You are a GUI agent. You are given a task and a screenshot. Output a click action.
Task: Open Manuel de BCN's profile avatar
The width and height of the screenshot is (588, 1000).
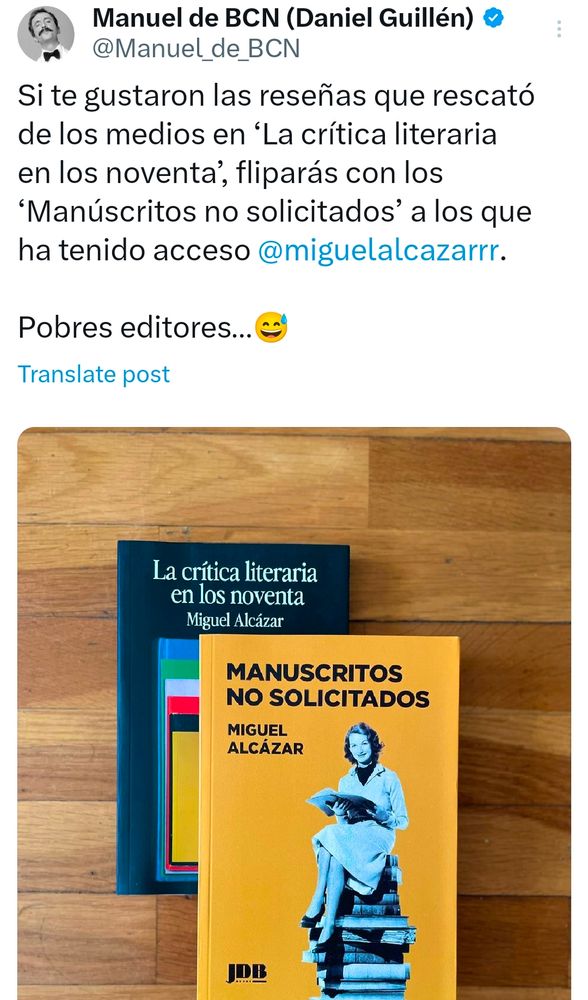45,34
